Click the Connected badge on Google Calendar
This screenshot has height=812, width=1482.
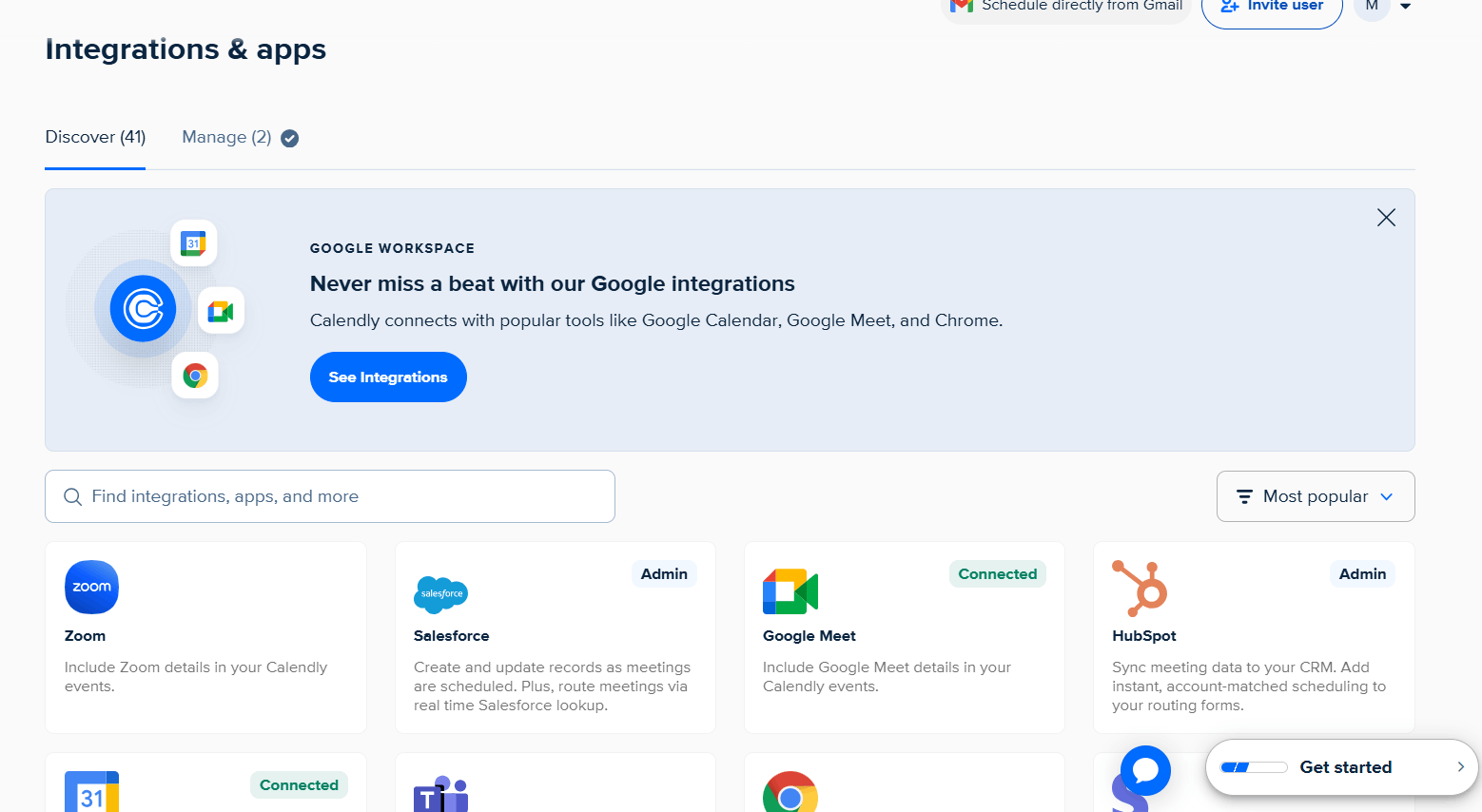[299, 784]
